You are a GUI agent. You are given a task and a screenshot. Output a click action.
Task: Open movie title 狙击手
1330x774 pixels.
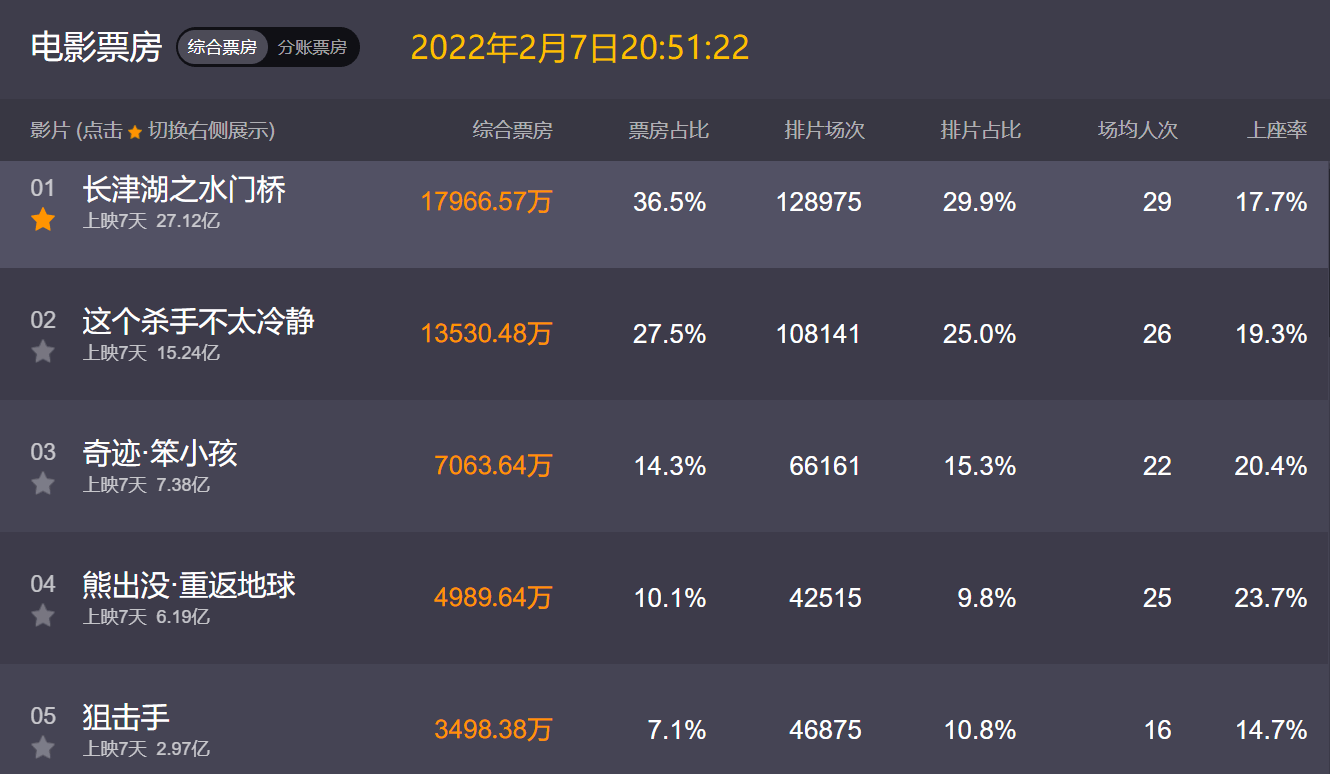pos(126,717)
